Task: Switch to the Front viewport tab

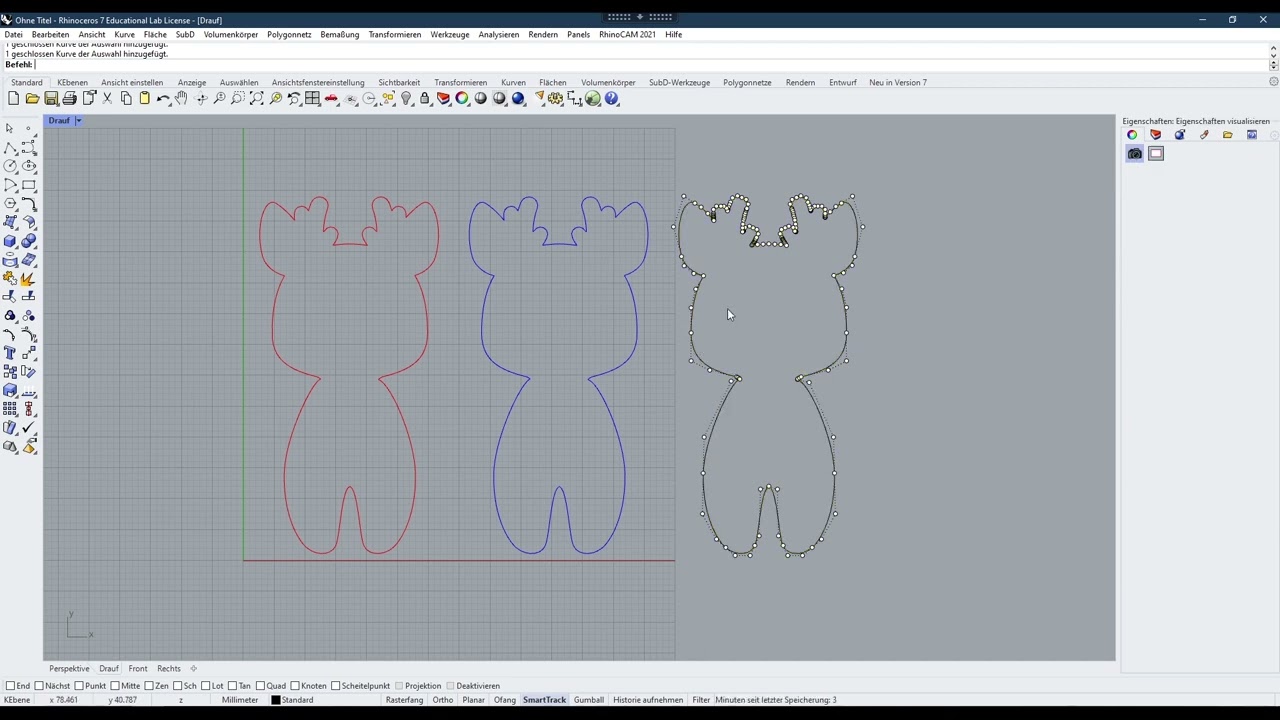Action: pos(138,668)
